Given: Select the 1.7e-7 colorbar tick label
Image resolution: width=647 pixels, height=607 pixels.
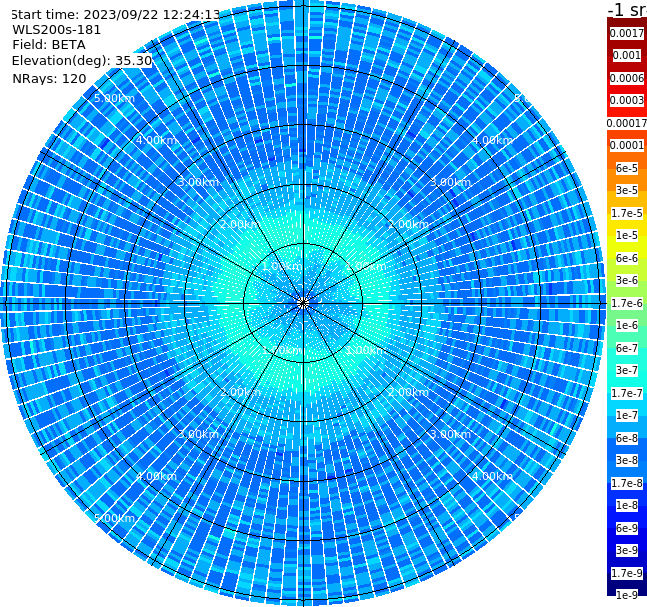Looking at the screenshot, I should point(627,393).
